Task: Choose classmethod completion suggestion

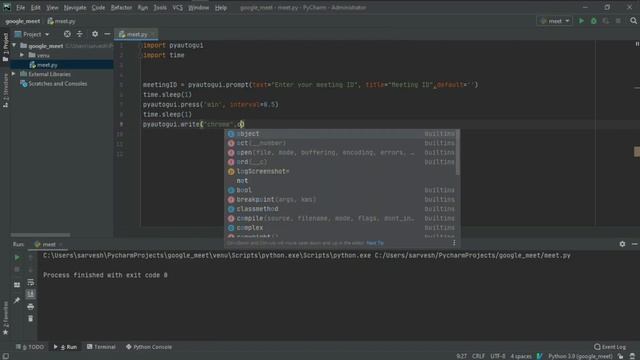Action: pos(340,209)
